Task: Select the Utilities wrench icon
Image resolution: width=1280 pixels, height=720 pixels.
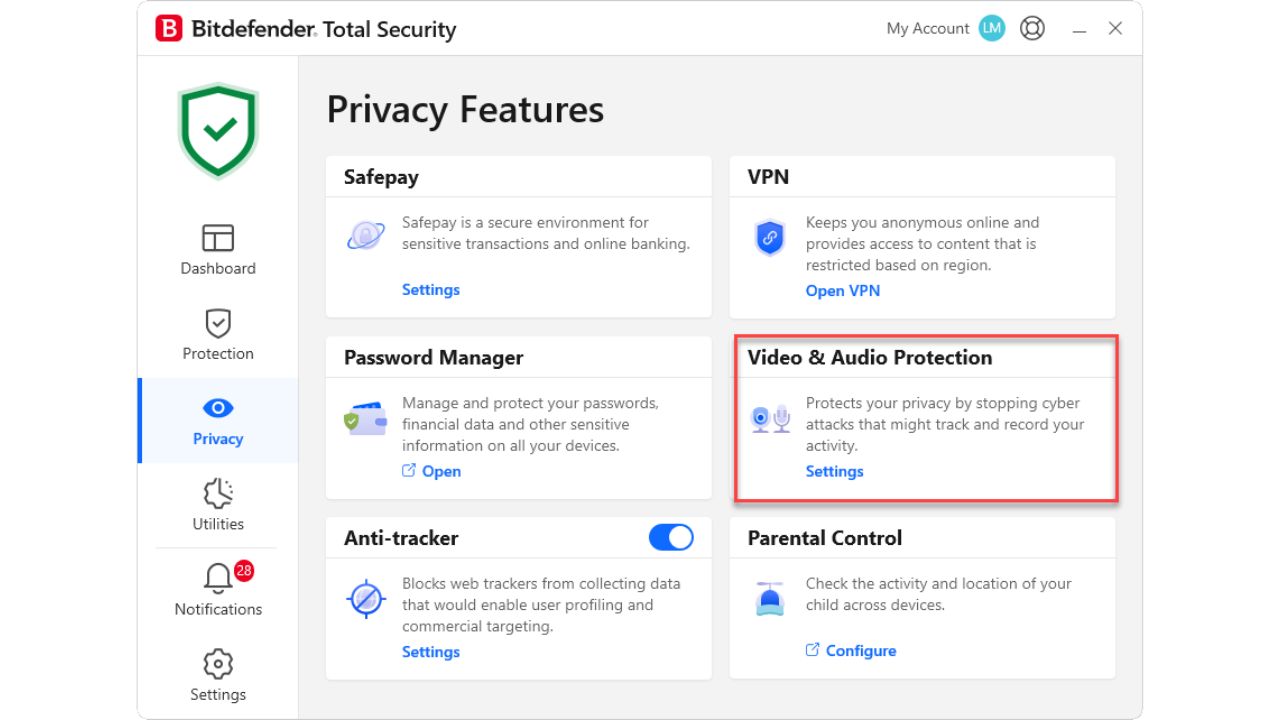Action: [217, 493]
